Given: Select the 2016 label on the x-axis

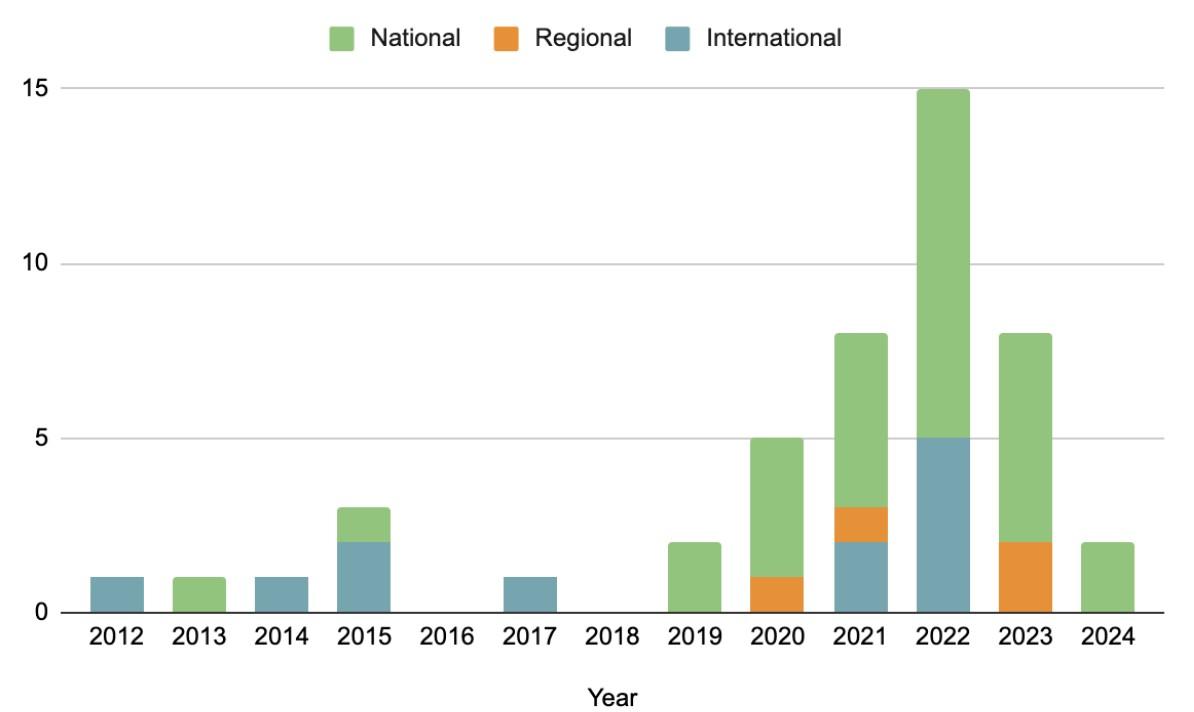Looking at the screenshot, I should (447, 638).
